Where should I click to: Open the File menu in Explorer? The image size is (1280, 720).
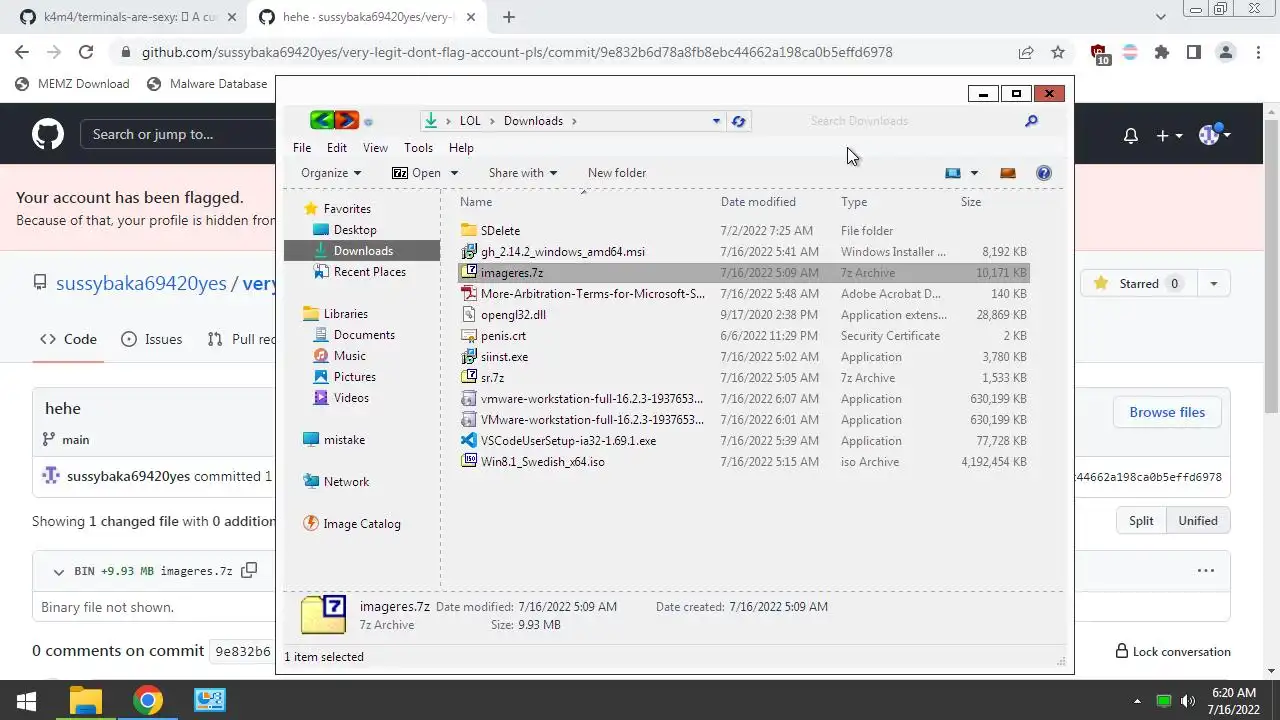[x=302, y=147]
